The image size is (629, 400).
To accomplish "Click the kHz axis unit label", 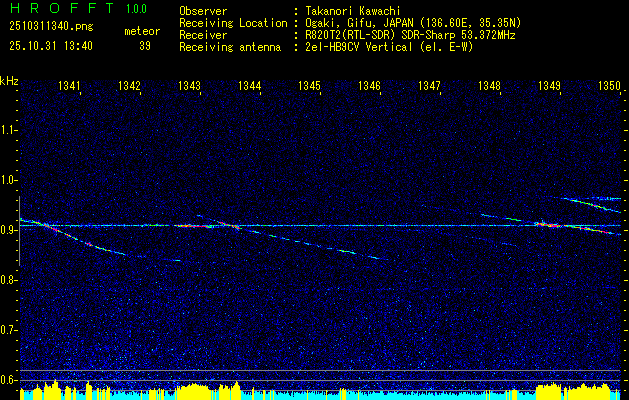I will point(9,82).
